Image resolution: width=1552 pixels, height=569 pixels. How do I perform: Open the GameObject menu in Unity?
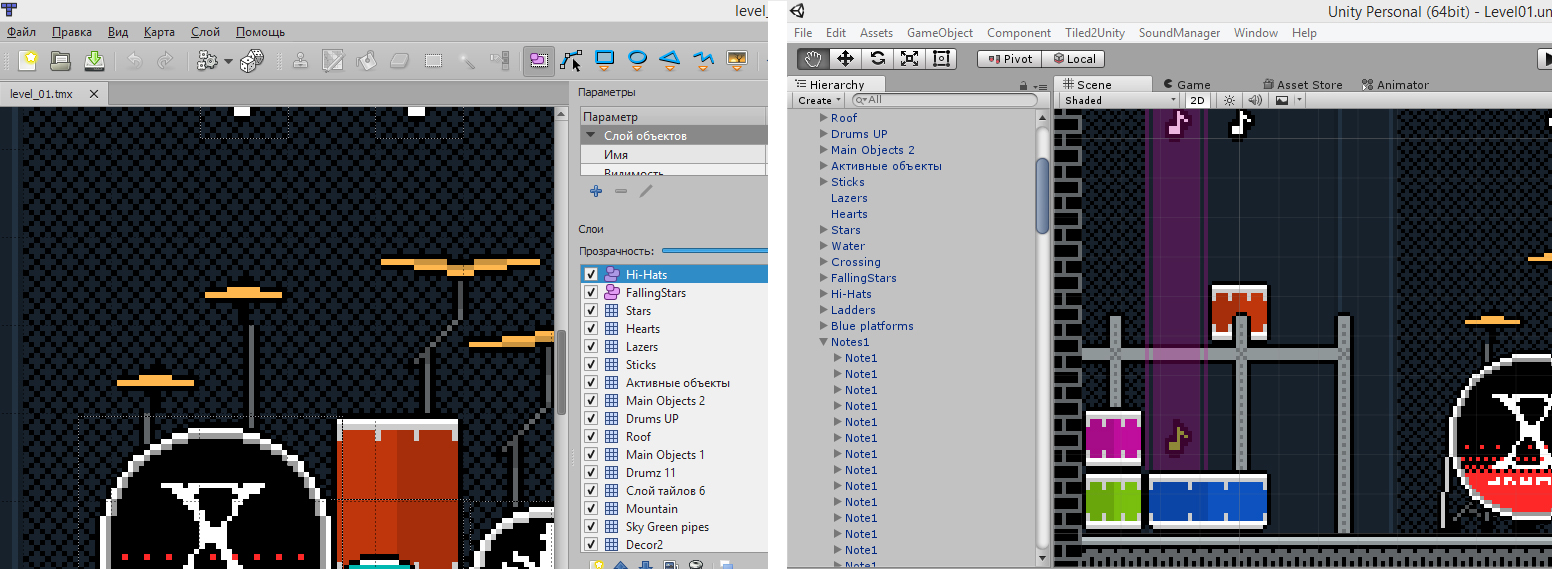point(940,33)
